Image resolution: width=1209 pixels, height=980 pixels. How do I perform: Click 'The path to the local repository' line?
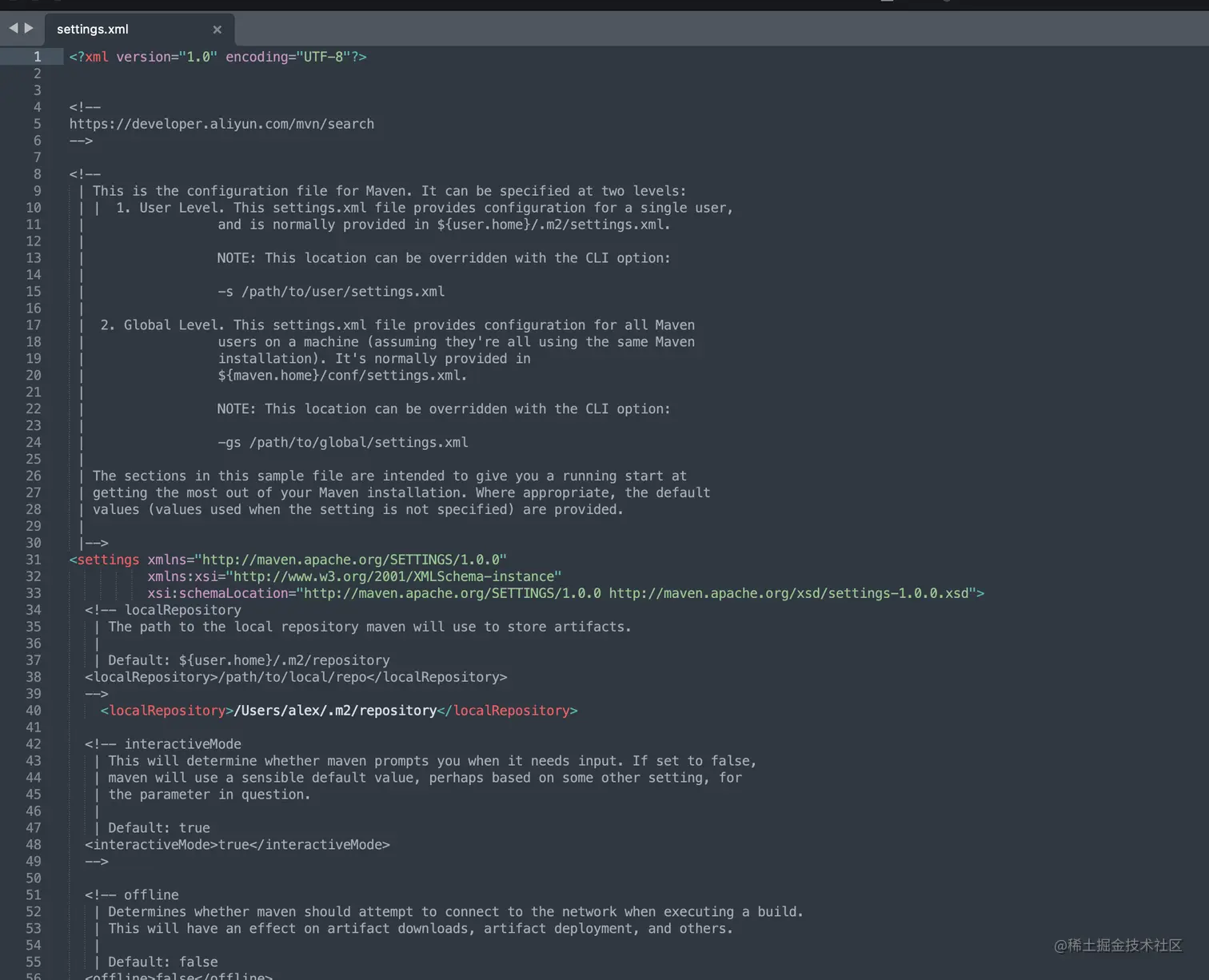[369, 627]
